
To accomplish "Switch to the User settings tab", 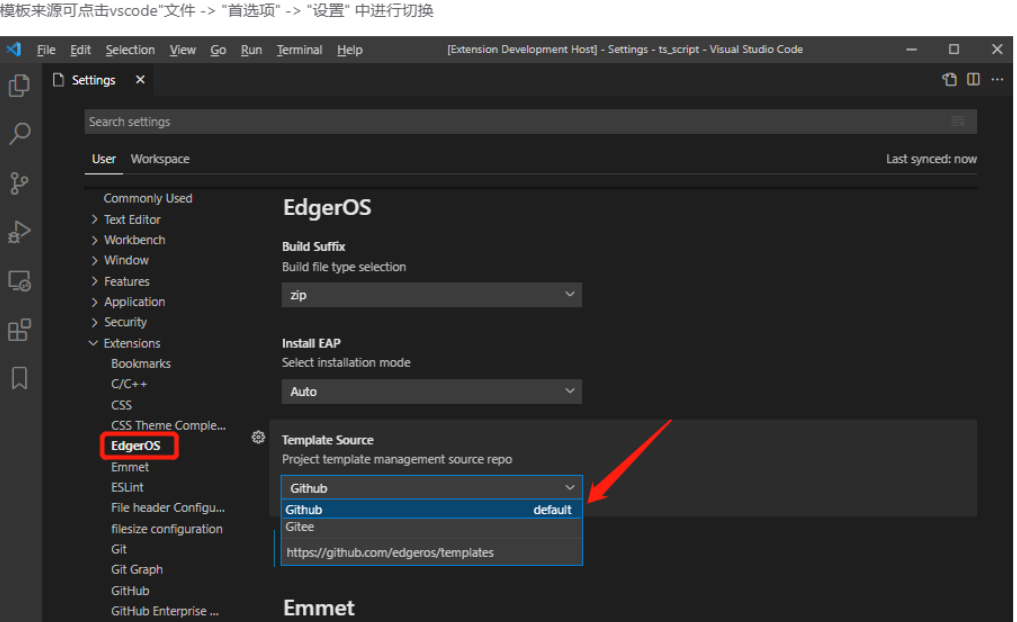I will click(104, 159).
